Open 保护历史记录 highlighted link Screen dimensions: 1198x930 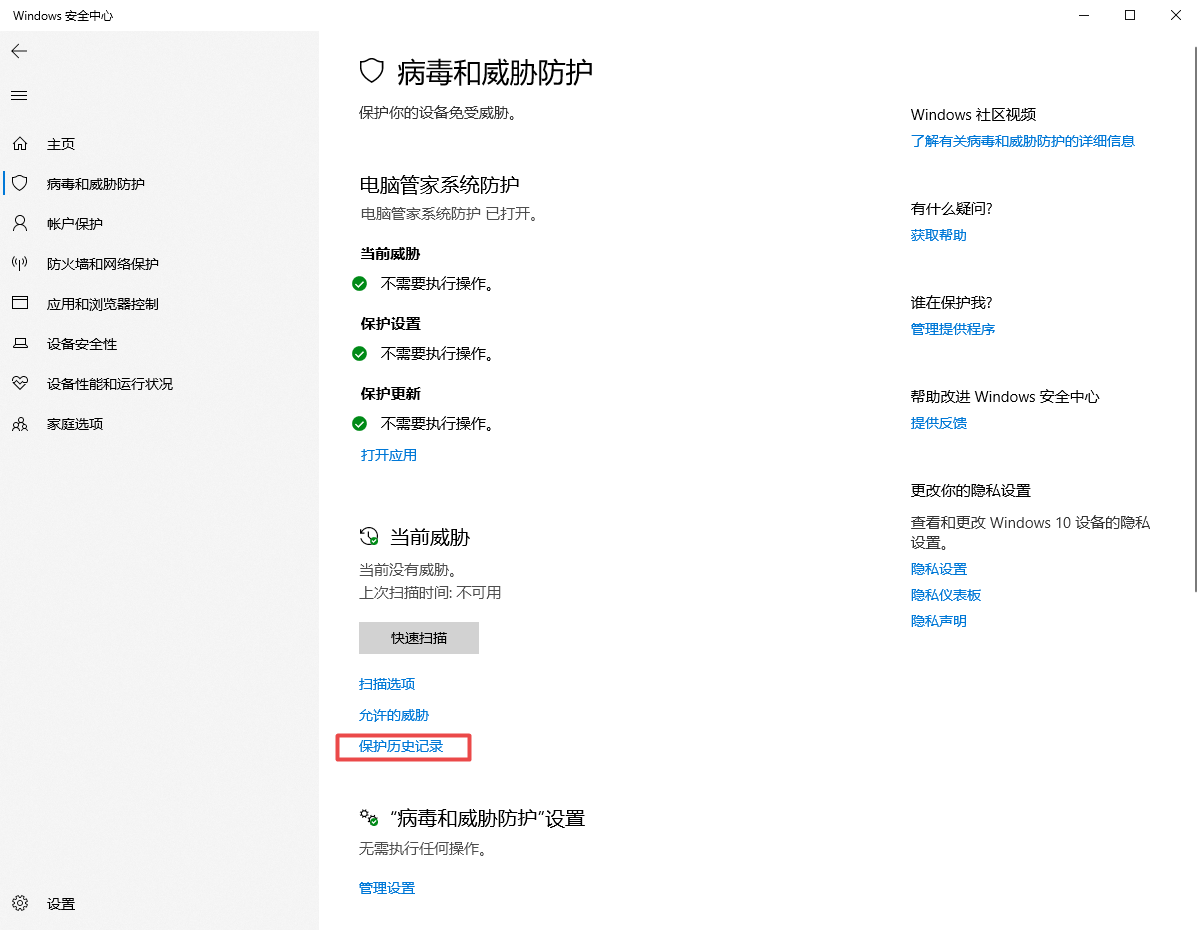[403, 747]
